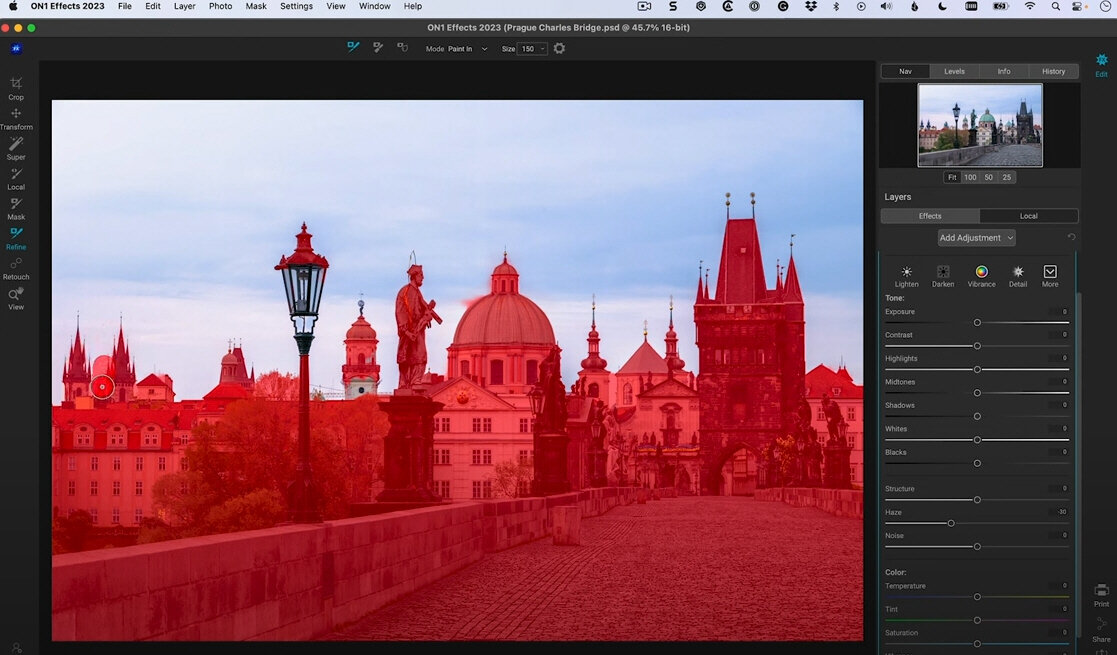Click the Share icon

point(1101,629)
